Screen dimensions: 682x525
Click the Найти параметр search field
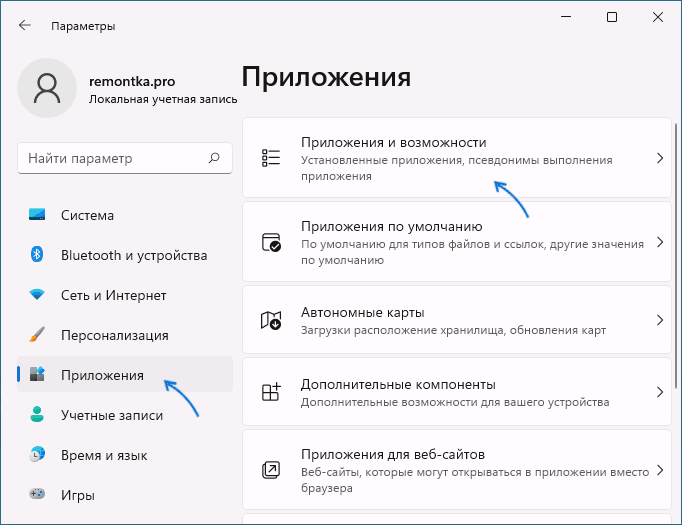(125, 158)
